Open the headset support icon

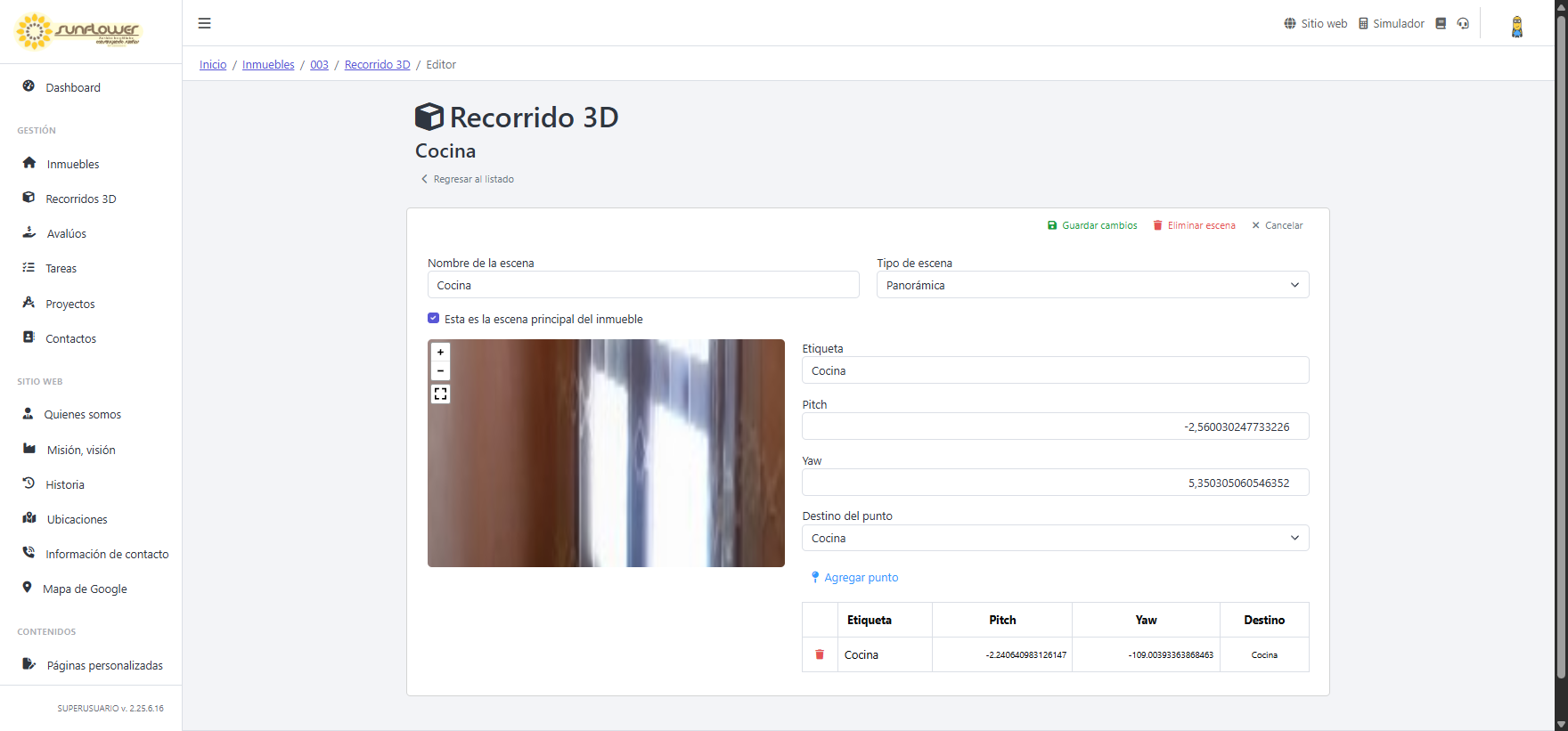coord(1463,23)
